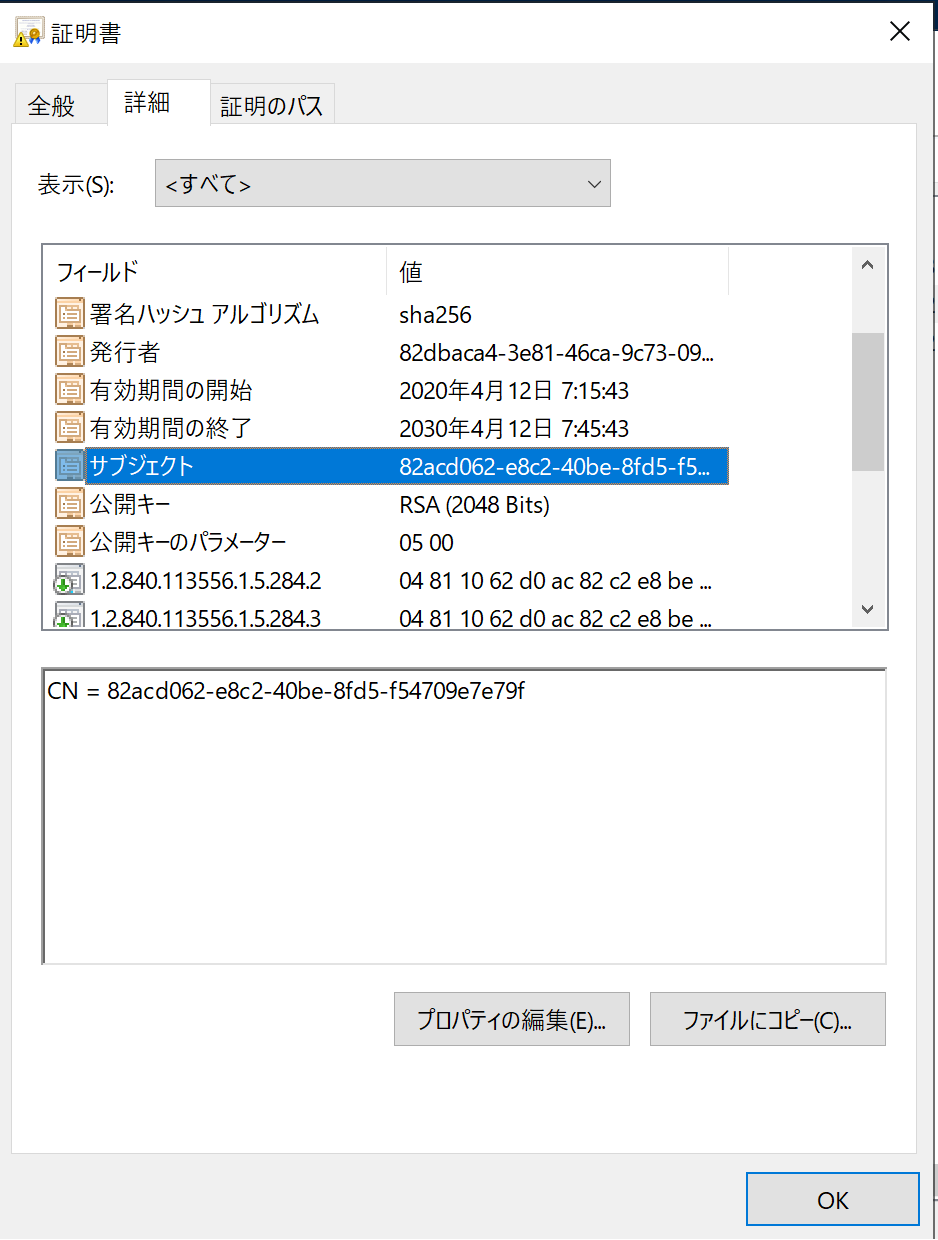938x1240 pixels.
Task: Click the 公開キーのパラメーター field icon
Action: (x=69, y=542)
